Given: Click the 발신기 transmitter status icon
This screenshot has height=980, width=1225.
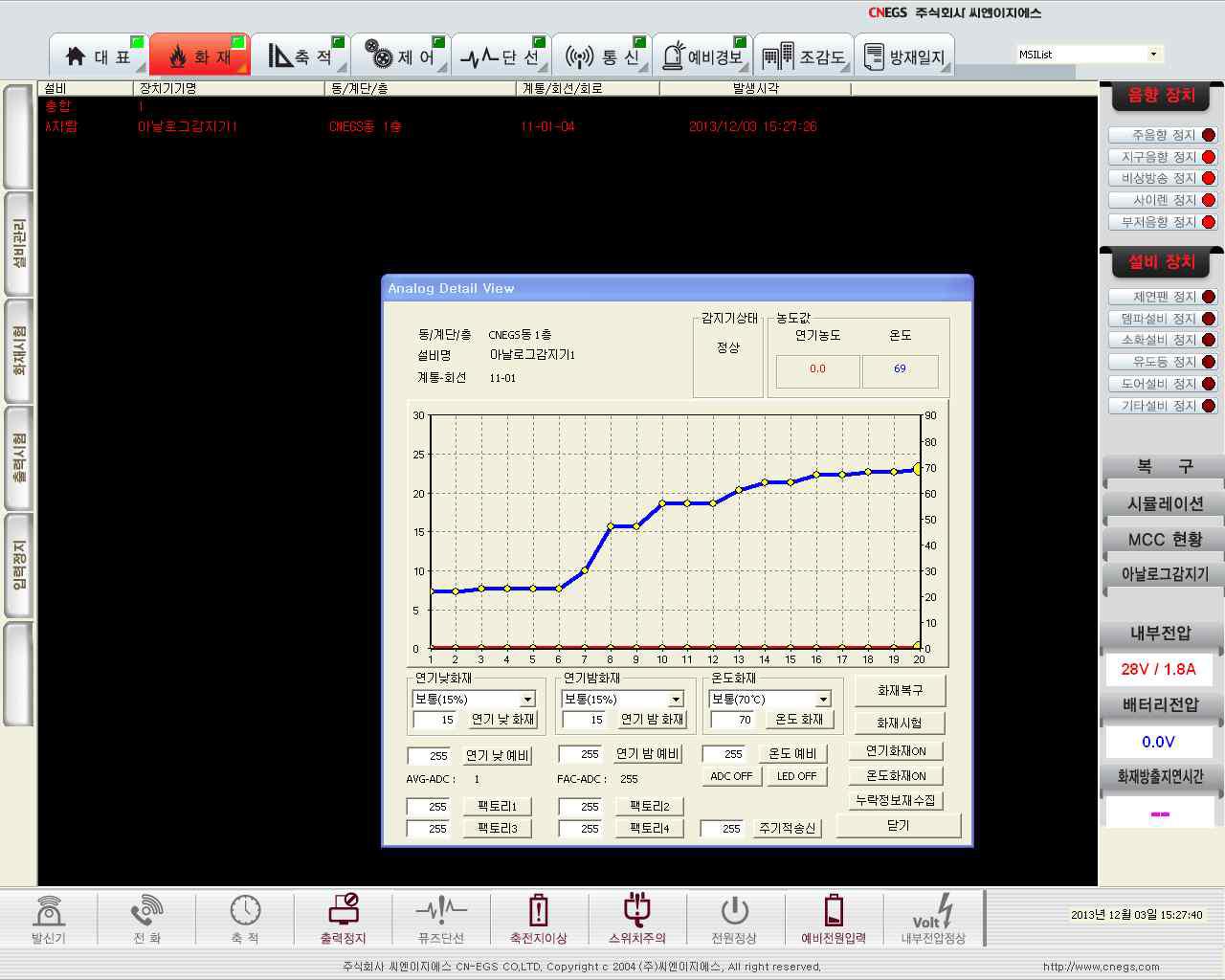Looking at the screenshot, I should coord(49,911).
